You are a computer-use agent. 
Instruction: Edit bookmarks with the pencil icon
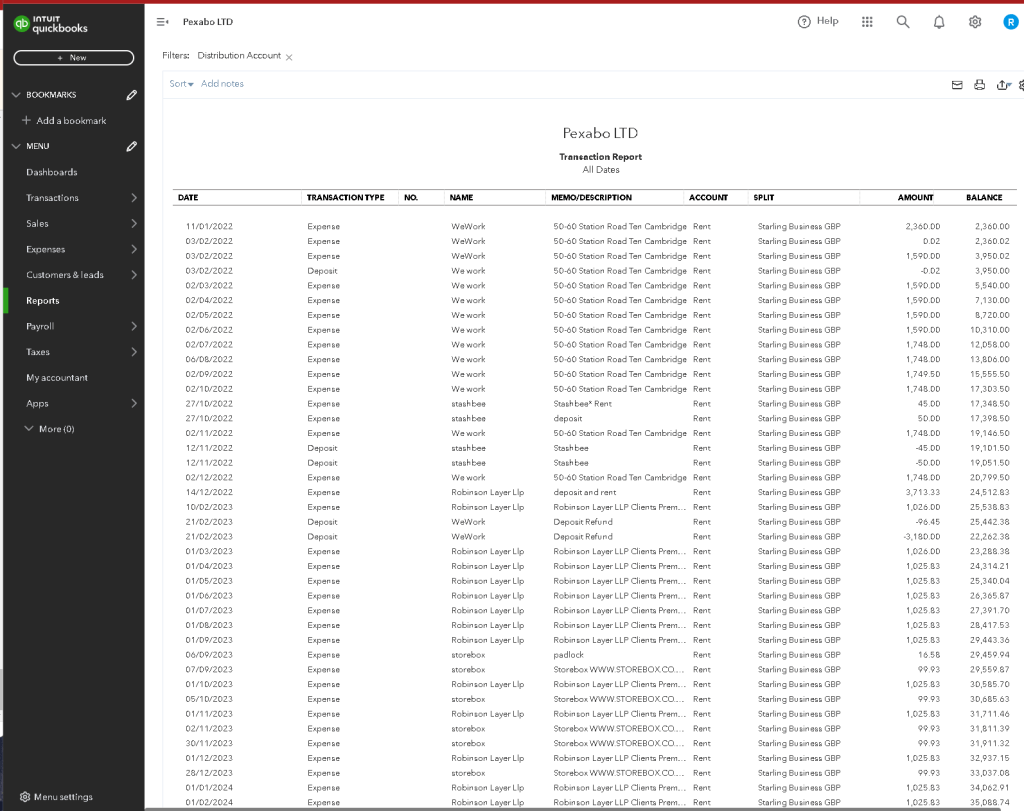[131, 95]
